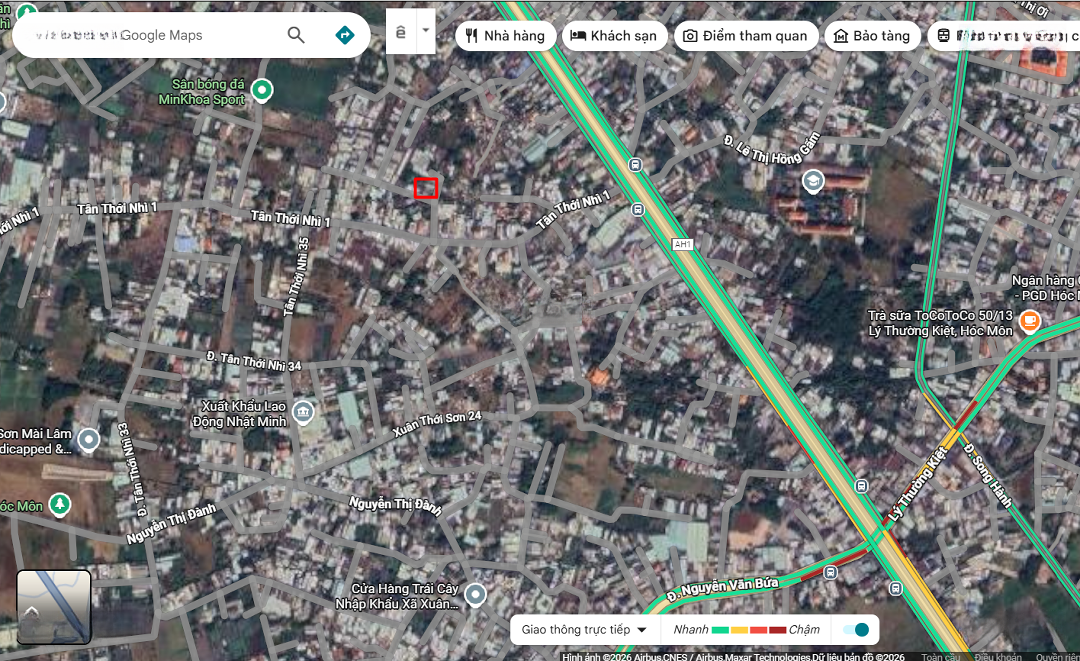Select the Sơn Mài Lâm location pin
This screenshot has height=661, width=1080.
point(89,439)
